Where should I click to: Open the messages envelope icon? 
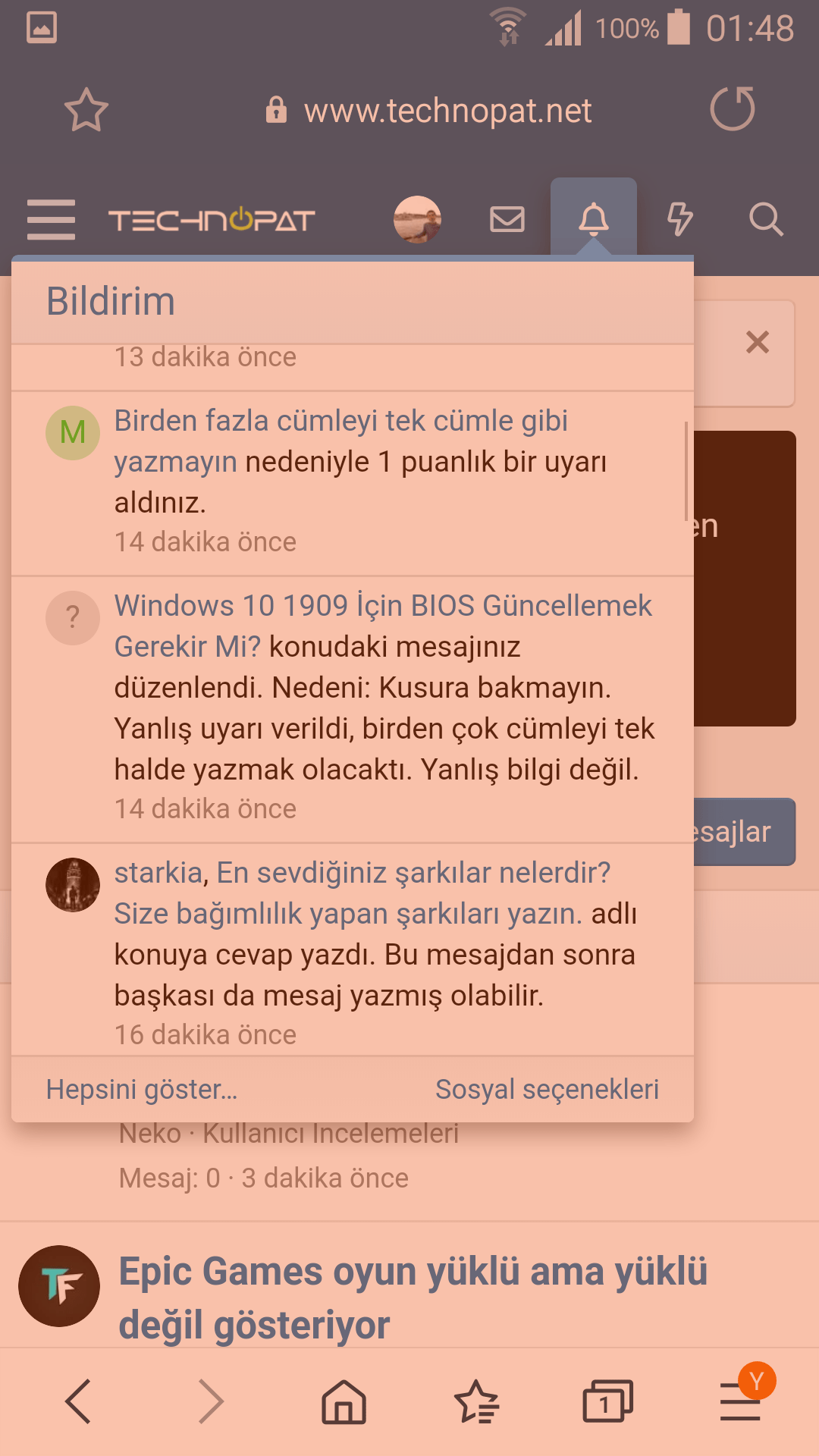[507, 220]
